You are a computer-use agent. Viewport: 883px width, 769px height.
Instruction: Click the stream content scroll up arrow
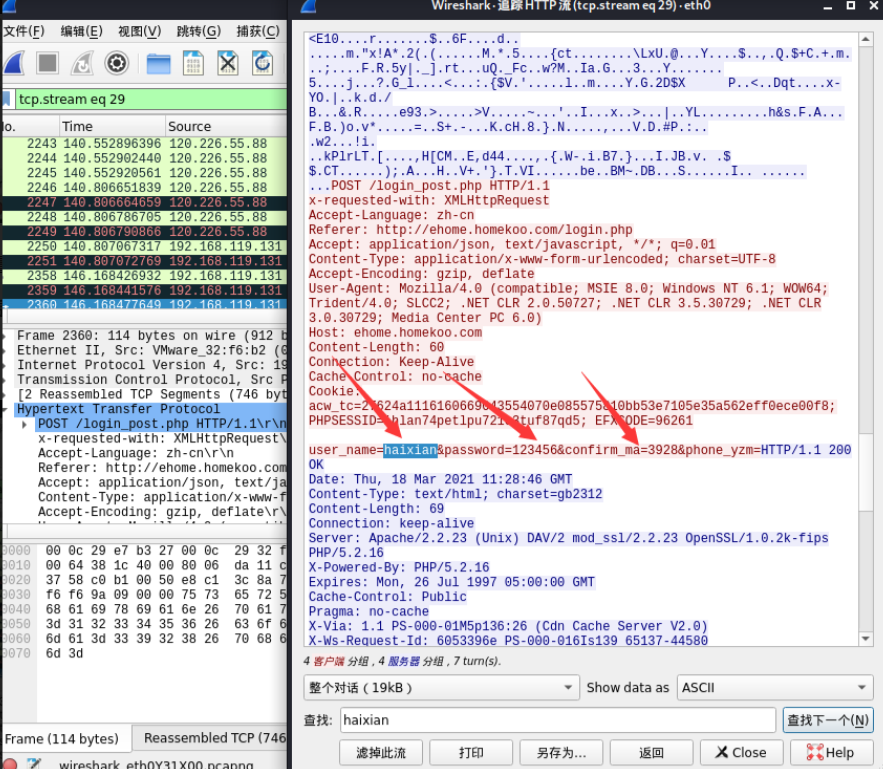tap(865, 39)
